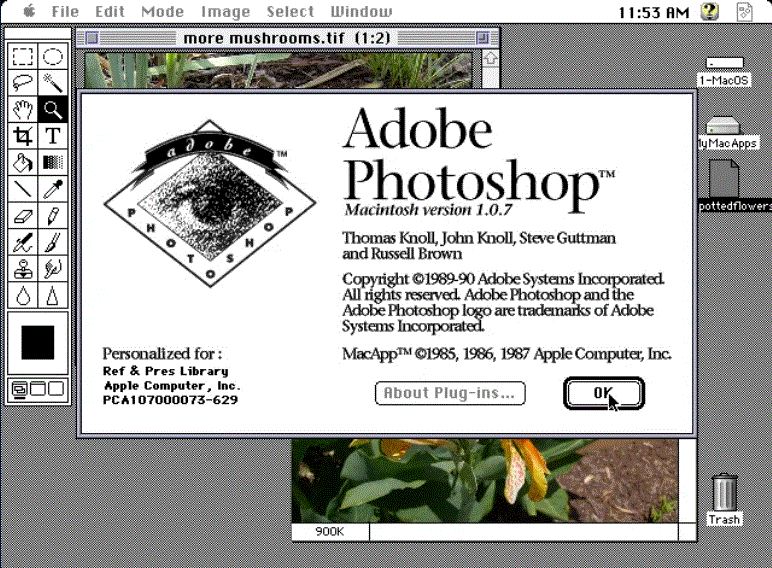Screen dimensions: 772x568
Task: Activate the Hand tool
Action: pyautogui.click(x=23, y=109)
